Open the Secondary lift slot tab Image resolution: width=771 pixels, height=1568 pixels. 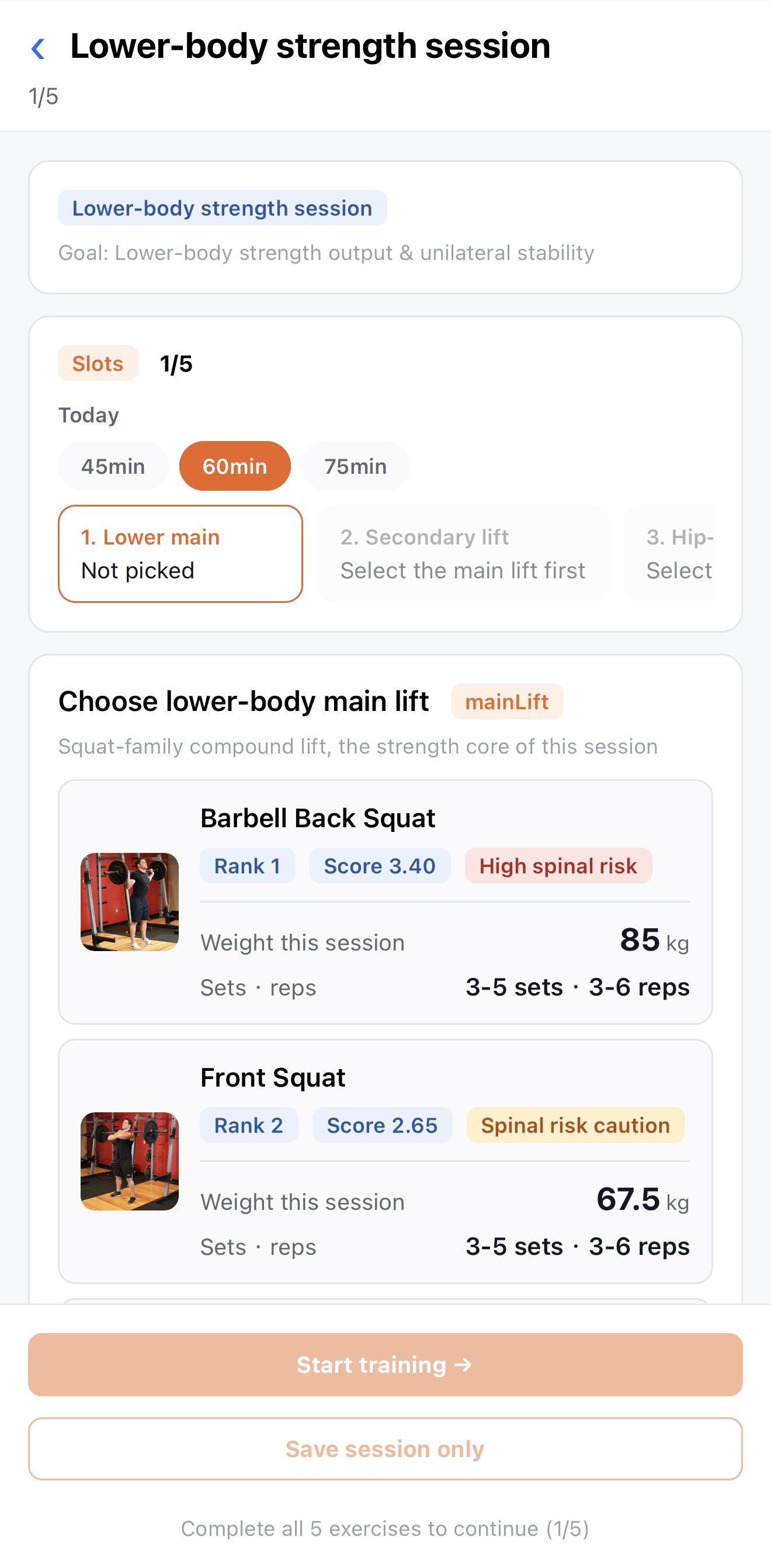463,554
